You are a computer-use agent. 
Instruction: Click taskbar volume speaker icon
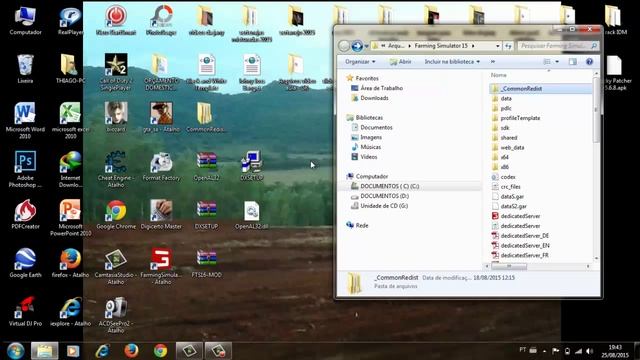(589, 351)
